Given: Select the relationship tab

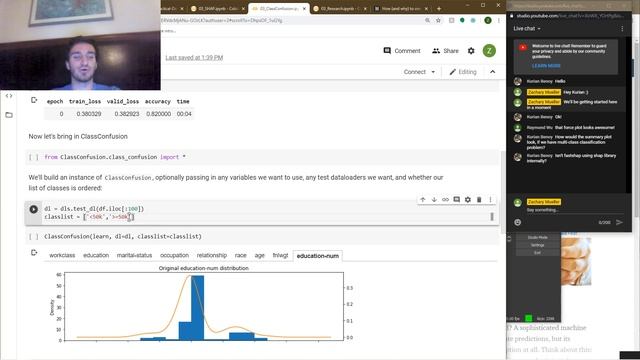Looking at the screenshot, I should point(211,256).
